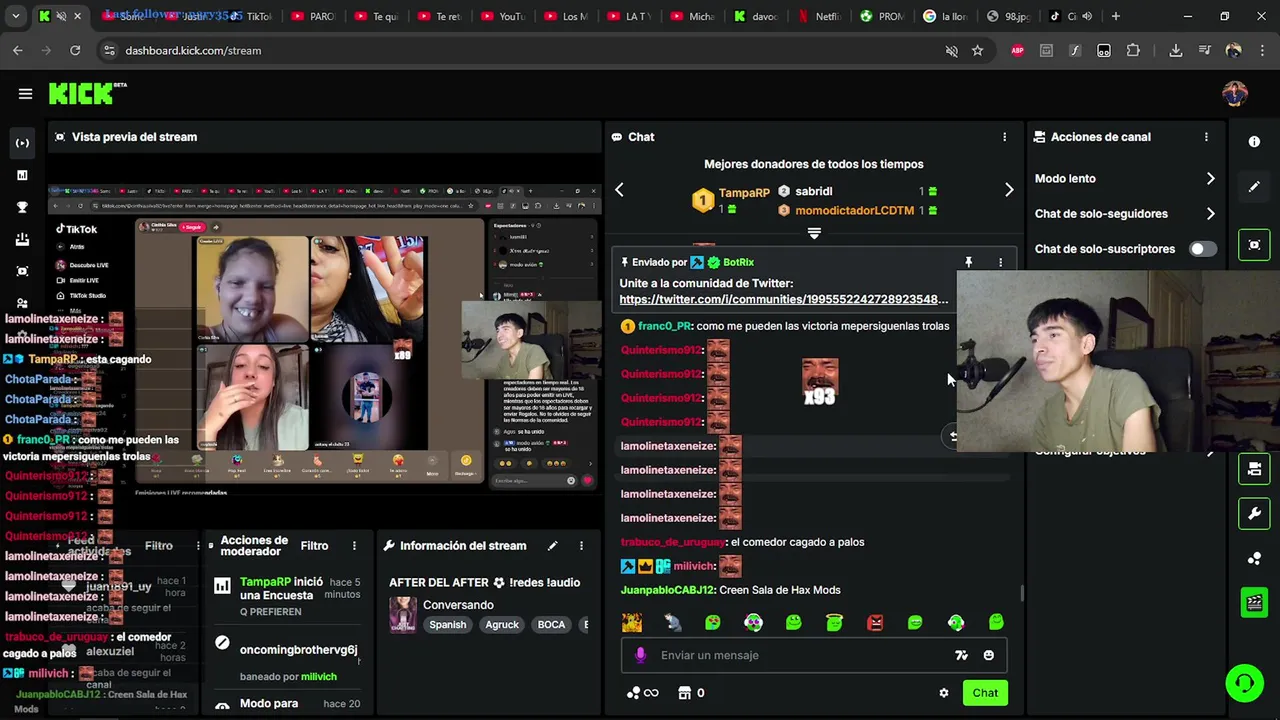This screenshot has width=1280, height=720.
Task: Go to next top donors page
Action: [1008, 190]
